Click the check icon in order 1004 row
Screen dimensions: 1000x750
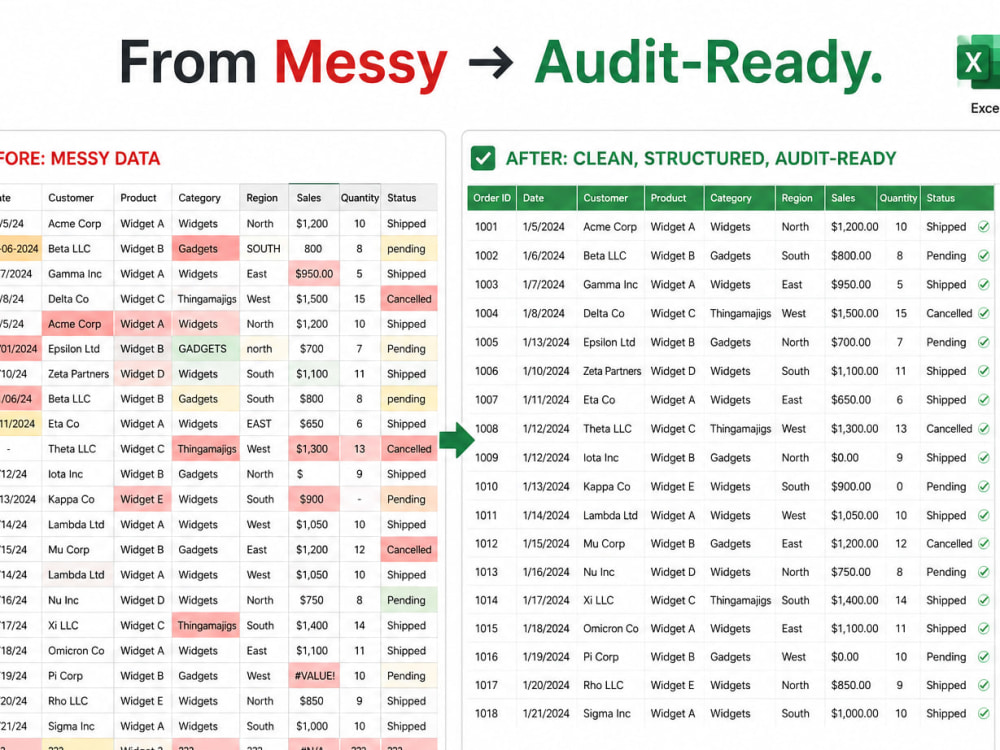983,313
